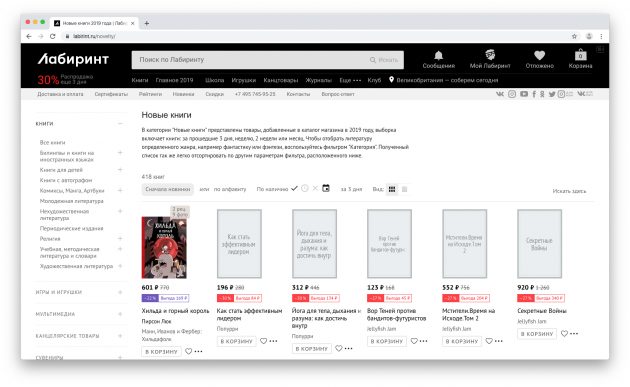This screenshot has height=387, width=630.
Task: Open Журналы menu item
Action: [318, 80]
